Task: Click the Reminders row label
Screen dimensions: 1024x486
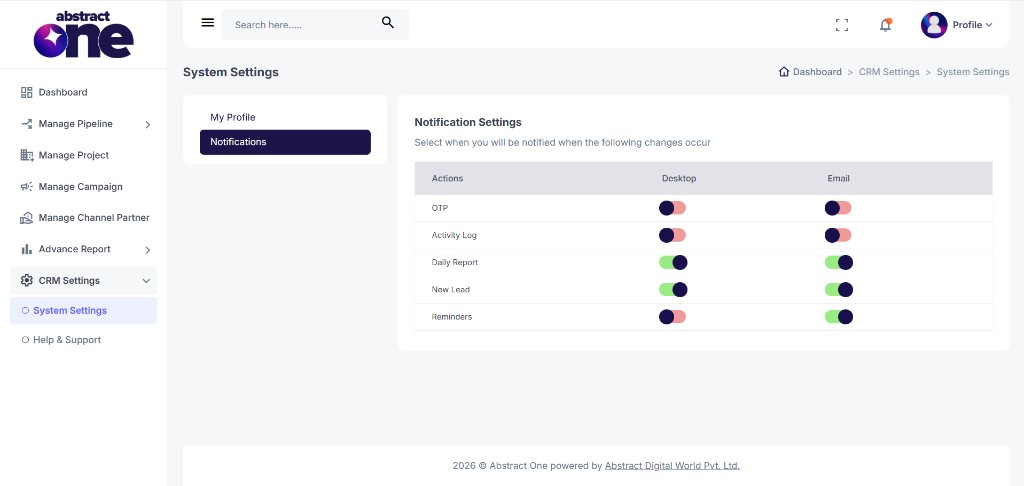Action: [452, 317]
